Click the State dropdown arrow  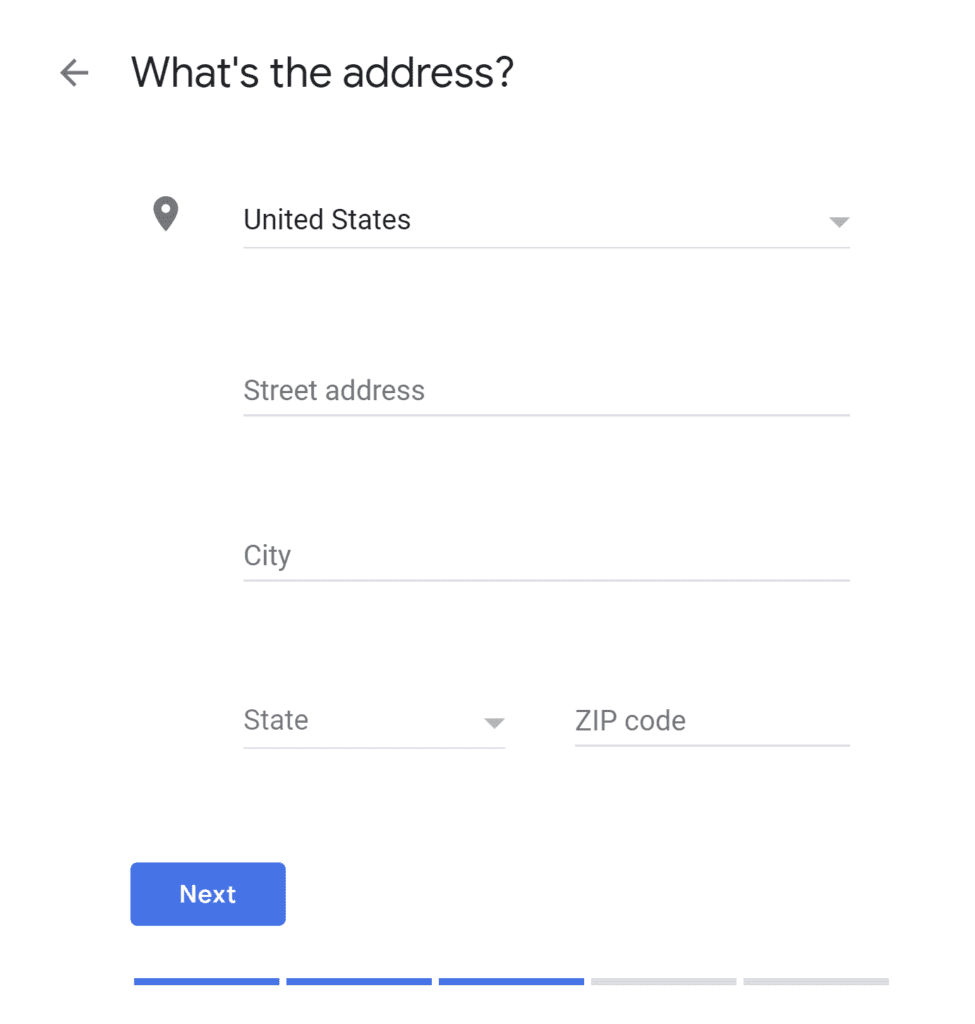(494, 723)
